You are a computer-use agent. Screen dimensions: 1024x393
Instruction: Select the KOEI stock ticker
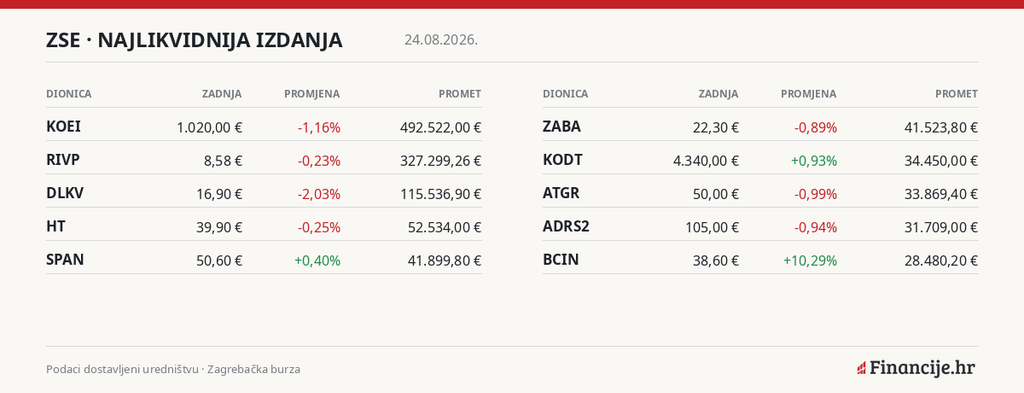[63, 127]
